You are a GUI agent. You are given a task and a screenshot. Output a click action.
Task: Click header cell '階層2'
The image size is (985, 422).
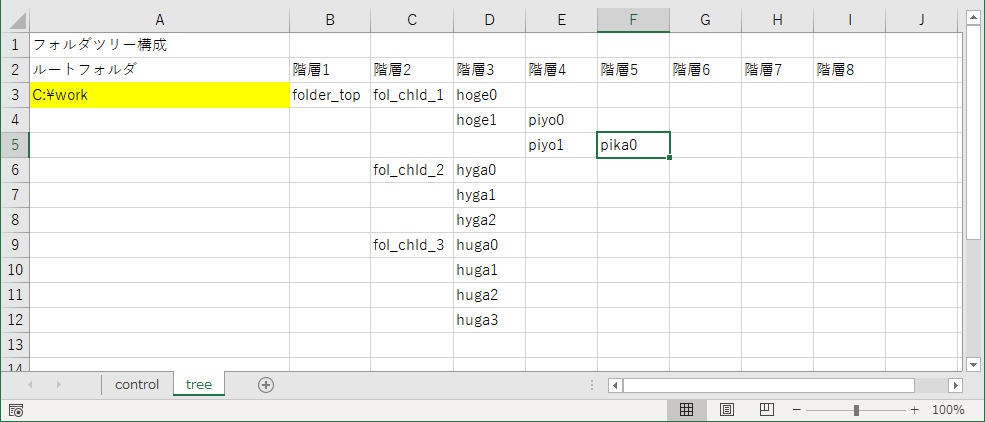point(411,70)
